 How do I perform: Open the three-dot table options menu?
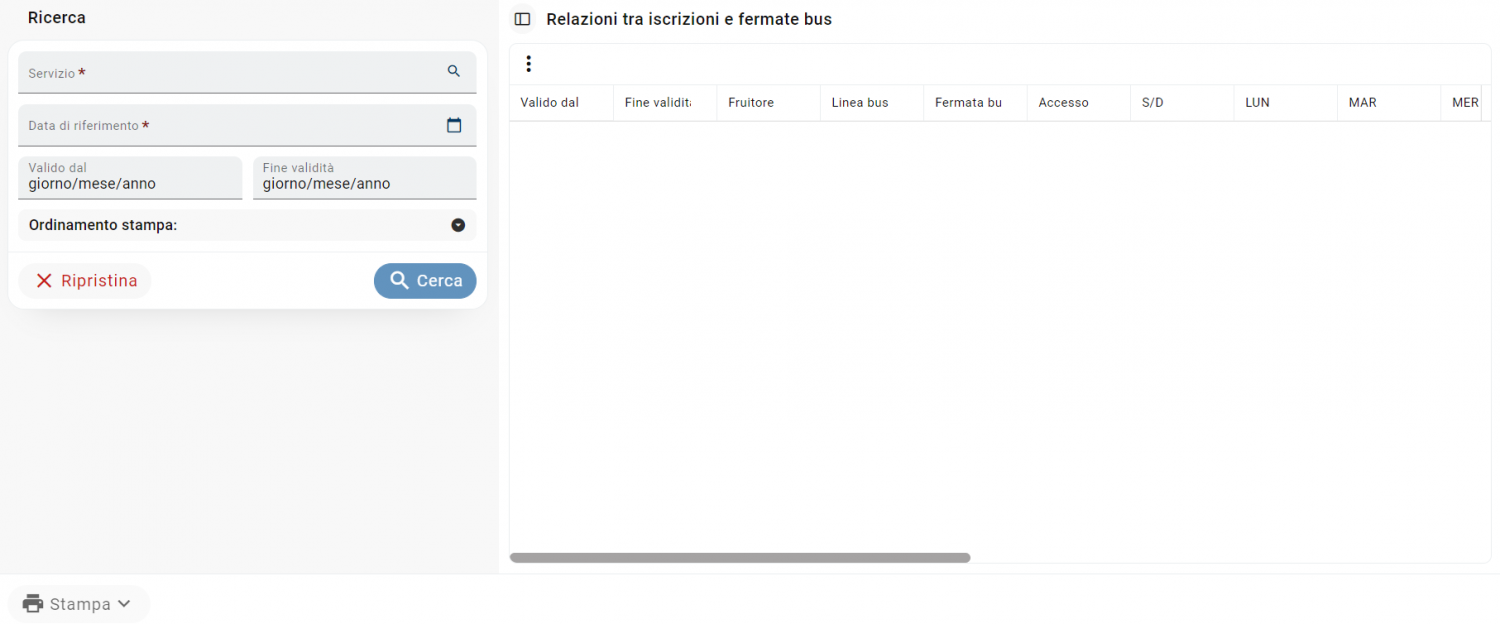(x=528, y=64)
